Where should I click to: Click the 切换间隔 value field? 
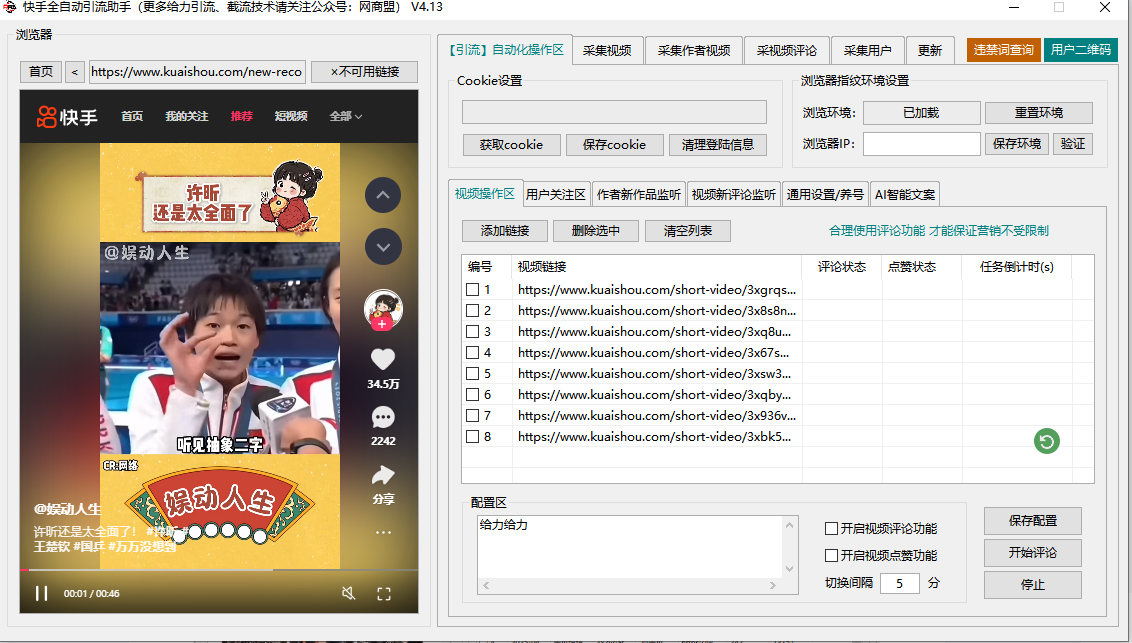pyautogui.click(x=900, y=583)
